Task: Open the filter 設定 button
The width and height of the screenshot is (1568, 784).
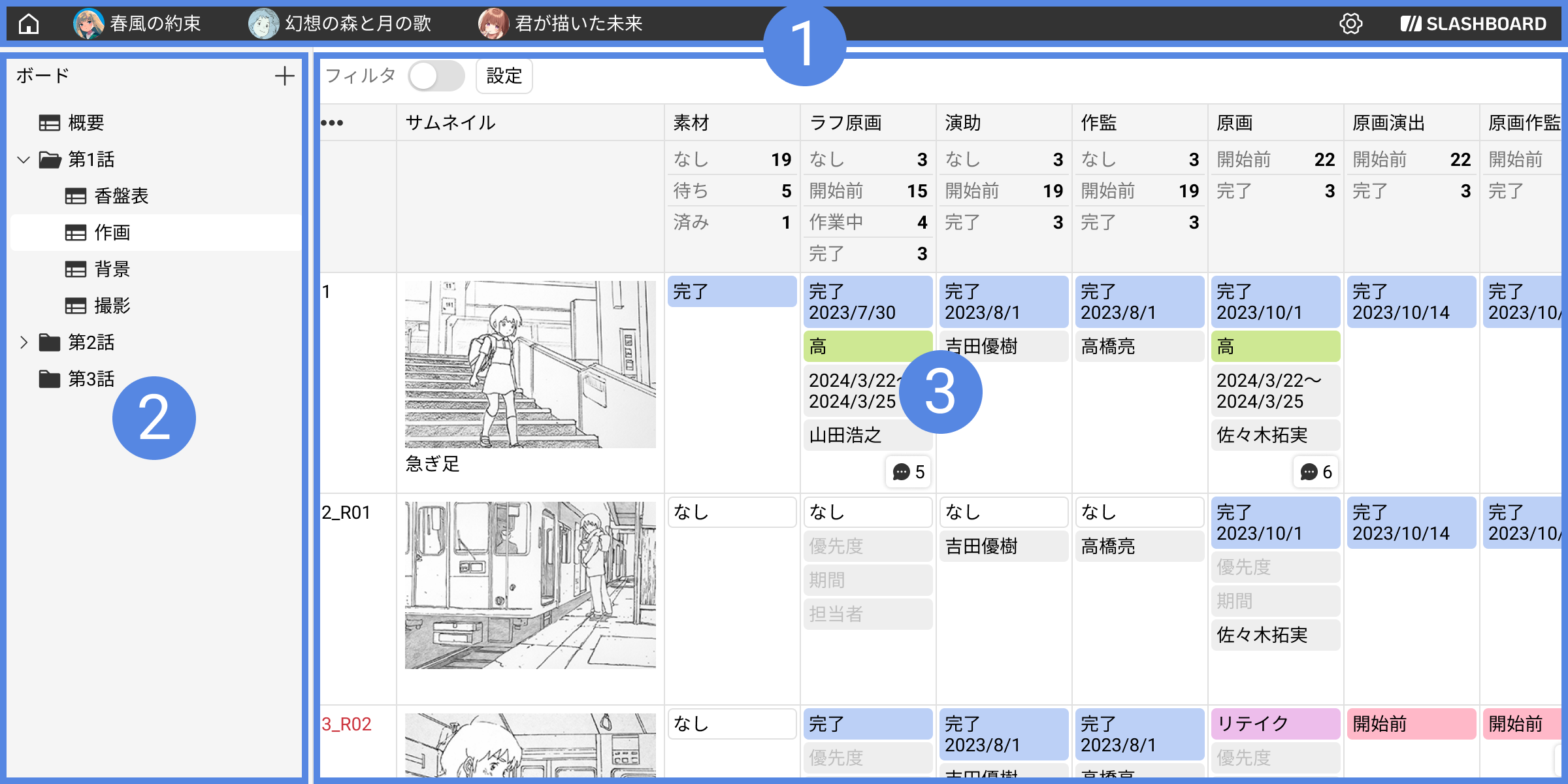Action: (504, 76)
